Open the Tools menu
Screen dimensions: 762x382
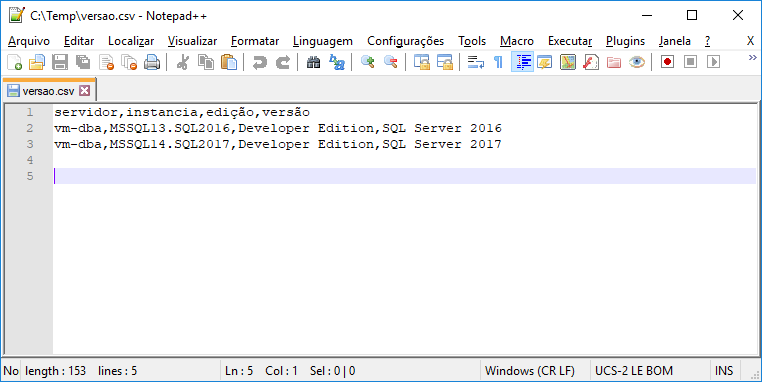coord(472,41)
